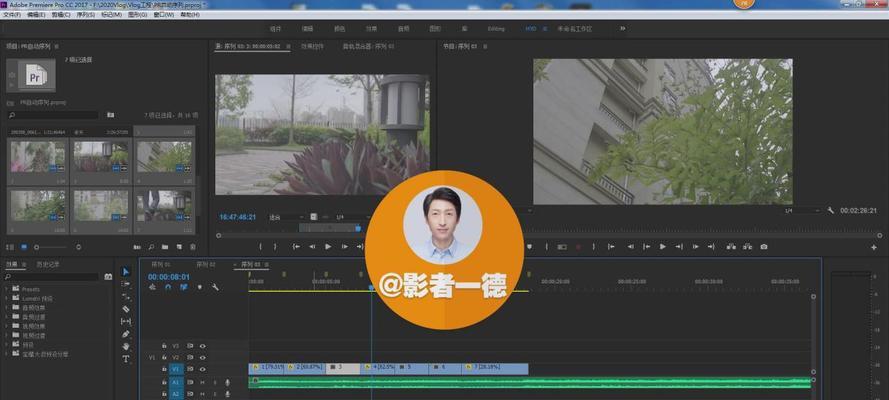Screen dimensions: 889x400
Task: Click the trash delete icon in Project panel
Action: tap(193, 247)
